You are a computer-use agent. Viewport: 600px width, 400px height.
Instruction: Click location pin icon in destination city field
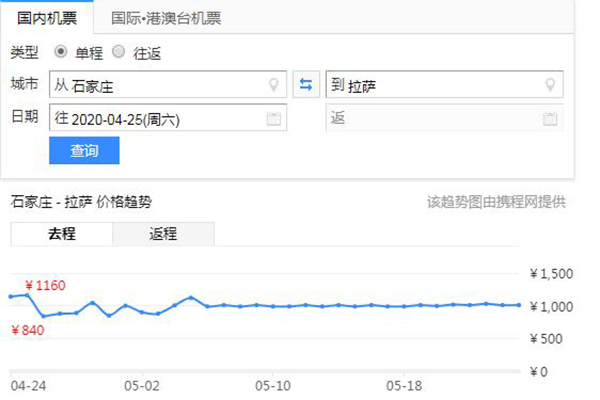(x=549, y=85)
